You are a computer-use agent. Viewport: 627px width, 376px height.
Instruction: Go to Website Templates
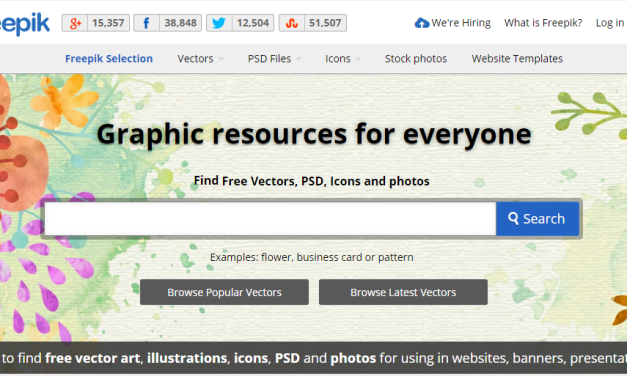517,59
